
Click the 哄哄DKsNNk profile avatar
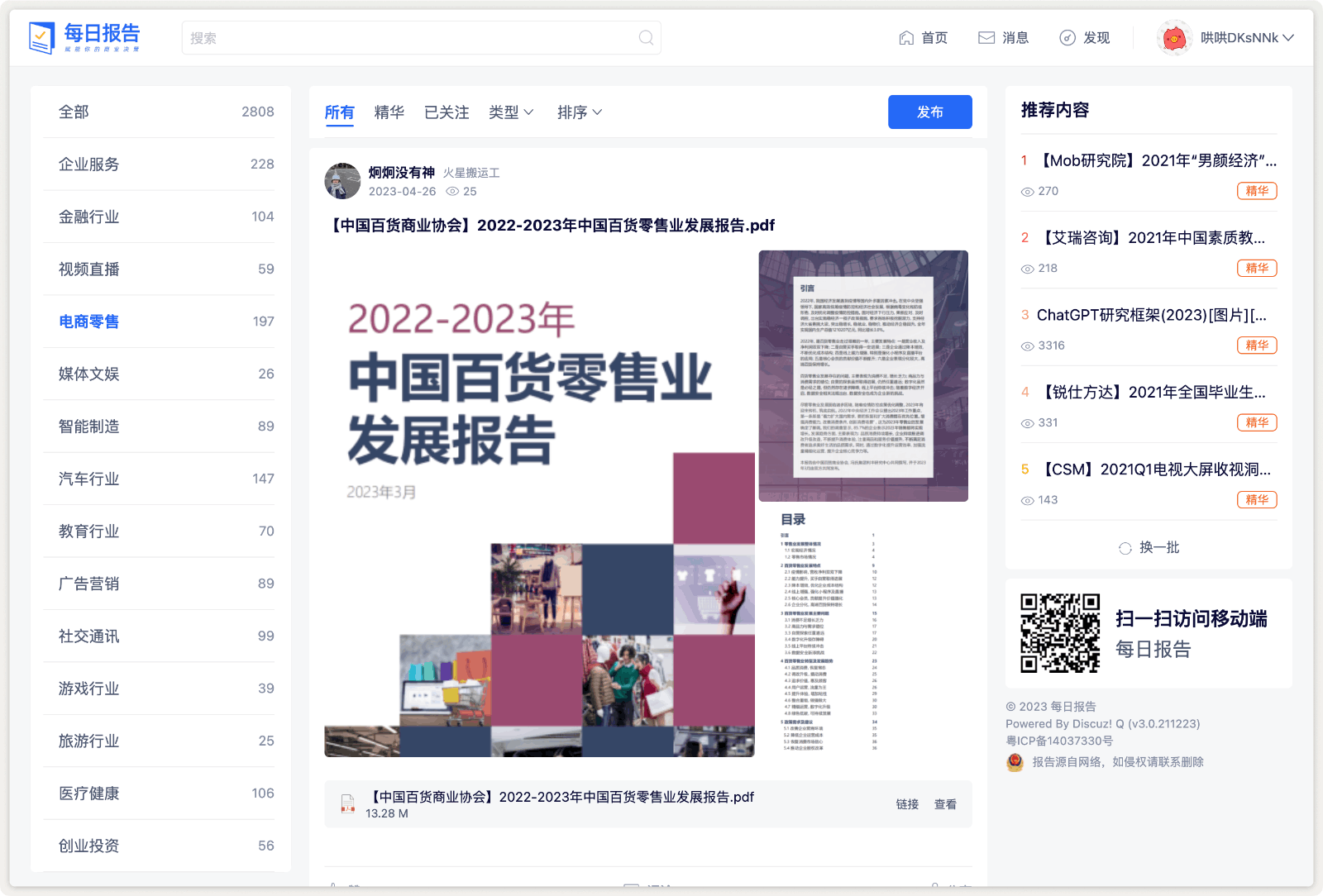(1176, 37)
